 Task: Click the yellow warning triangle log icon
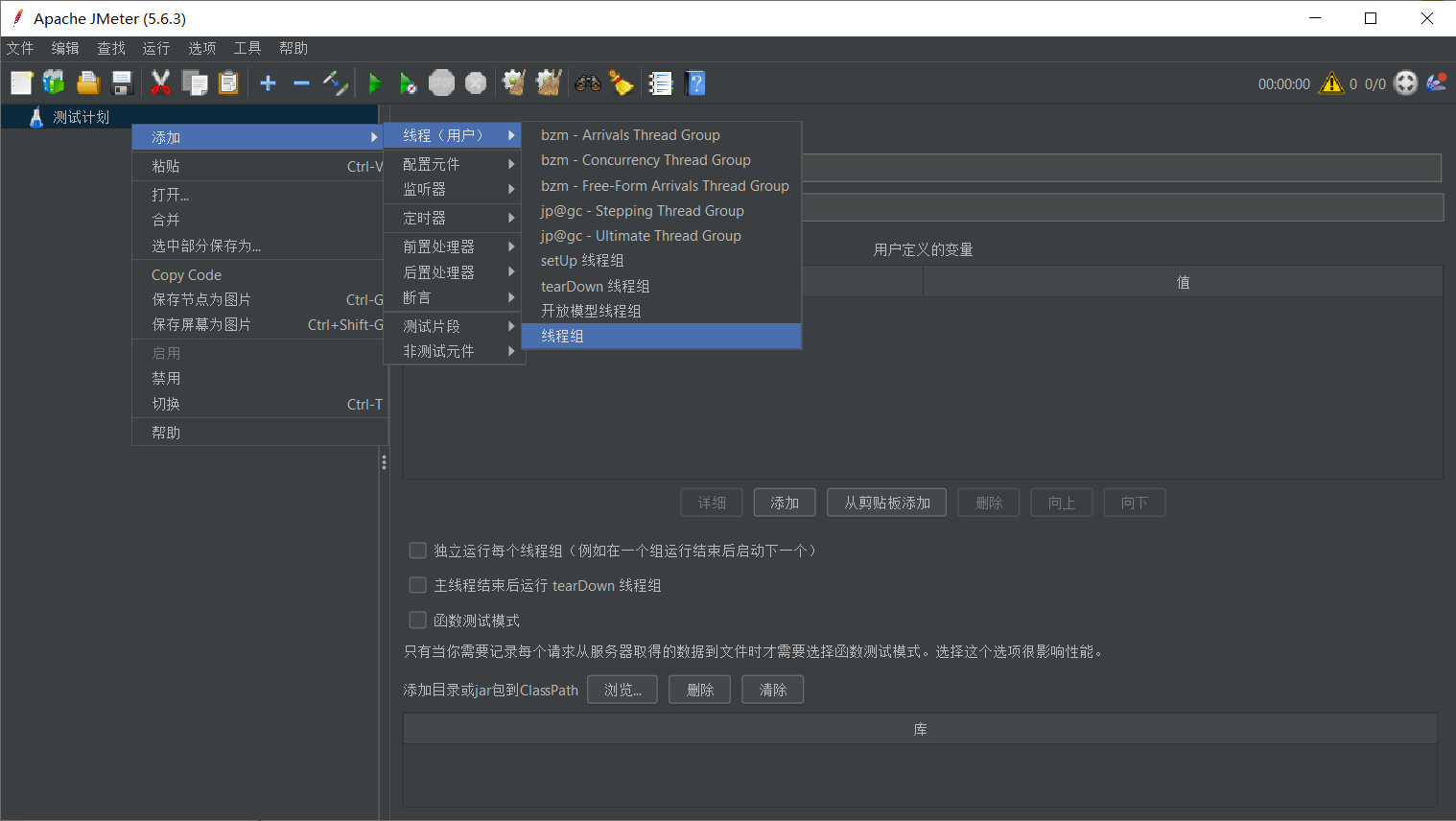[1331, 83]
